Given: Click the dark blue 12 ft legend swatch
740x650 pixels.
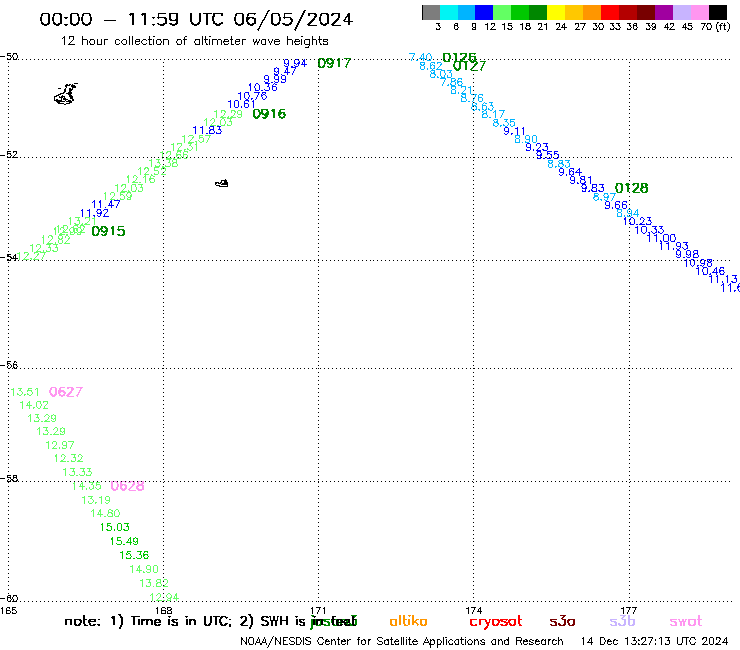Looking at the screenshot, I should tap(484, 12).
